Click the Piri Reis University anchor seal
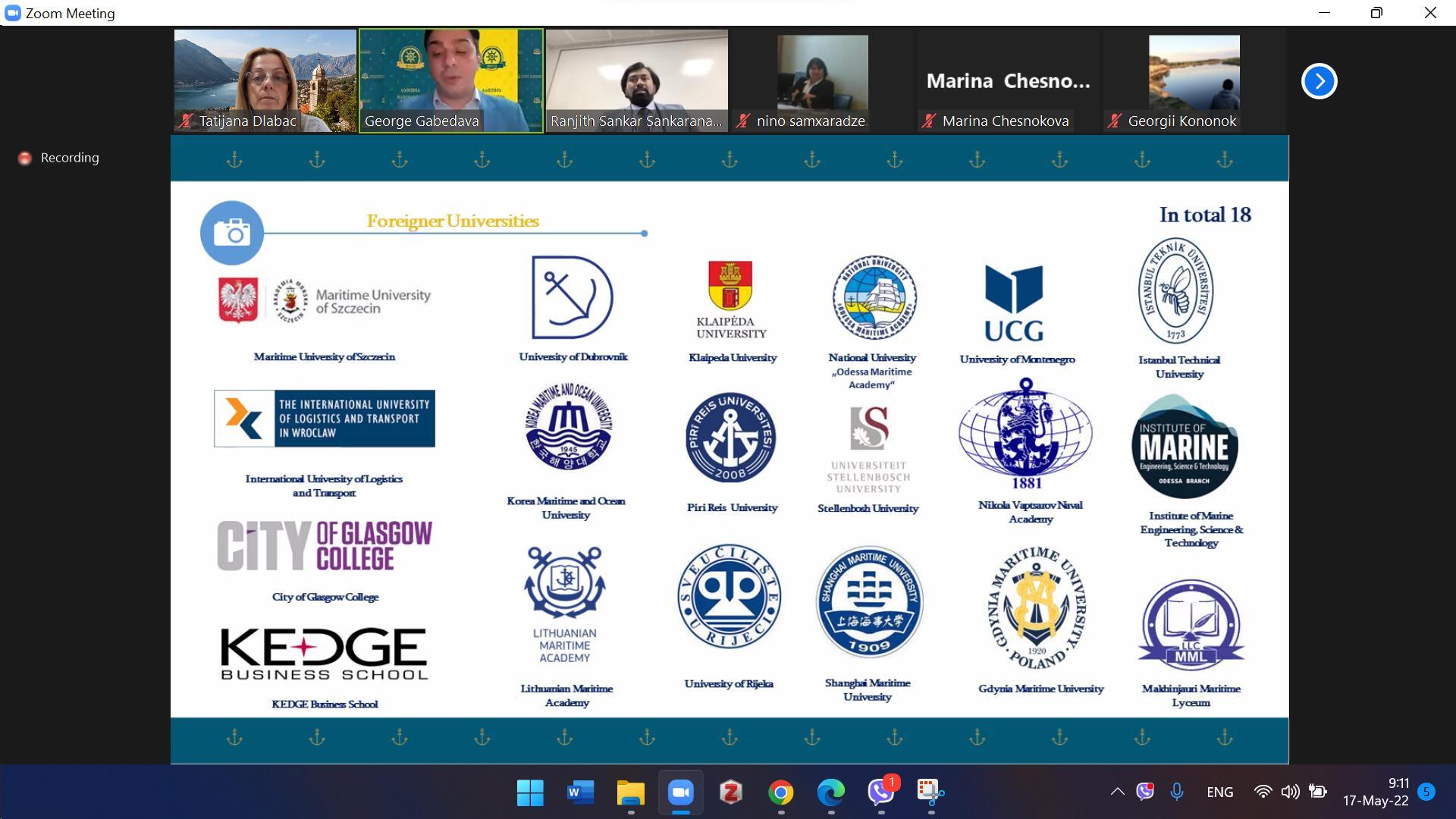The image size is (1456, 819). point(731,438)
